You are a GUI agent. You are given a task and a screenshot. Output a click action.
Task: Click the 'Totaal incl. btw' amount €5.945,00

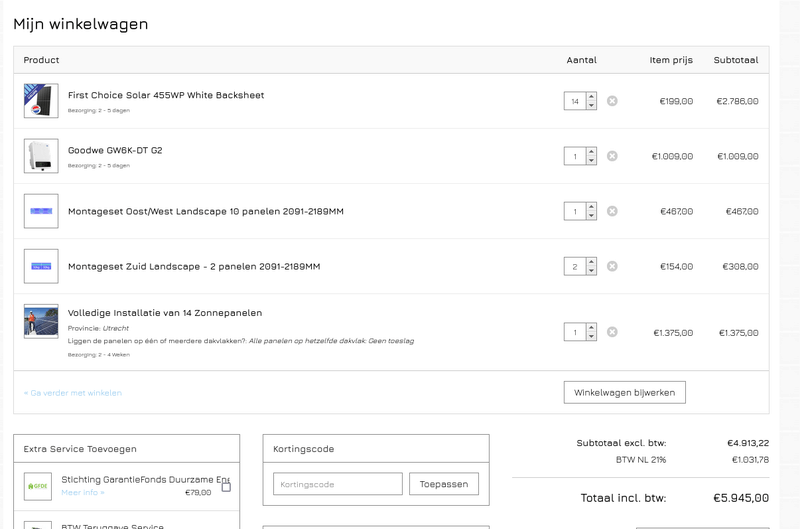coord(741,498)
